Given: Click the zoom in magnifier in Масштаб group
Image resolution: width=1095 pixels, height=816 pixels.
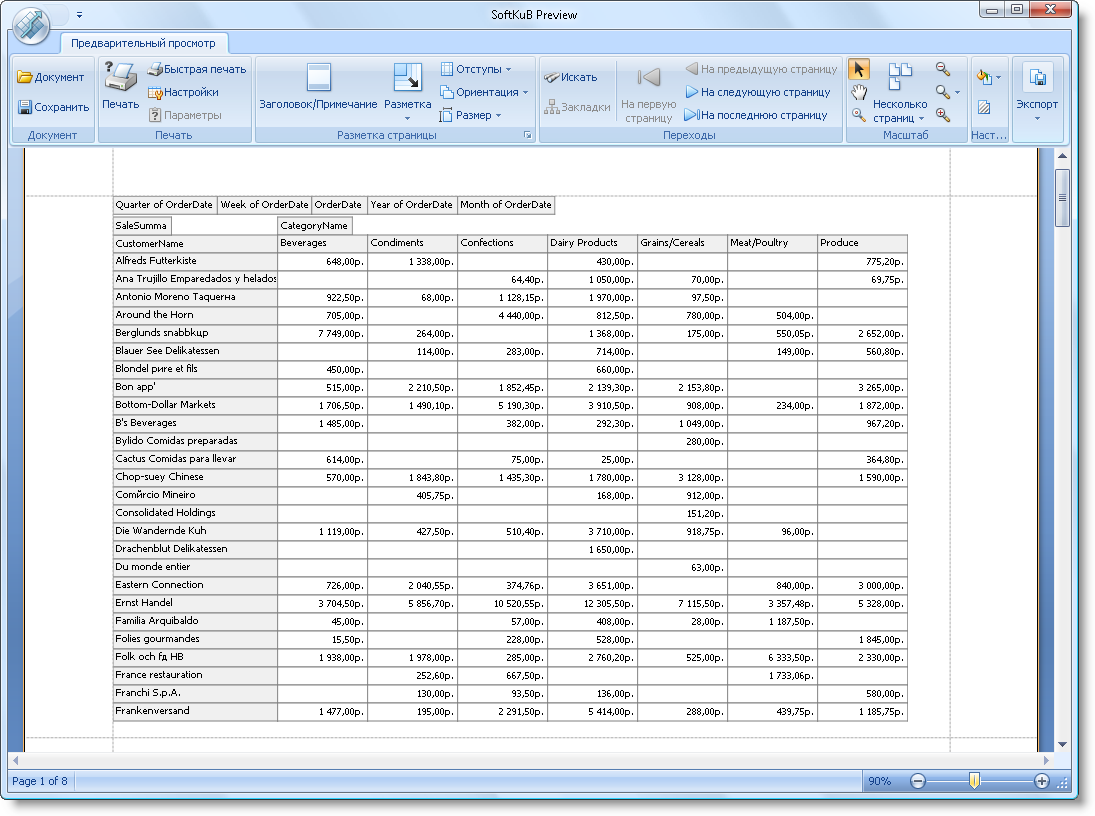Looking at the screenshot, I should click(x=942, y=115).
